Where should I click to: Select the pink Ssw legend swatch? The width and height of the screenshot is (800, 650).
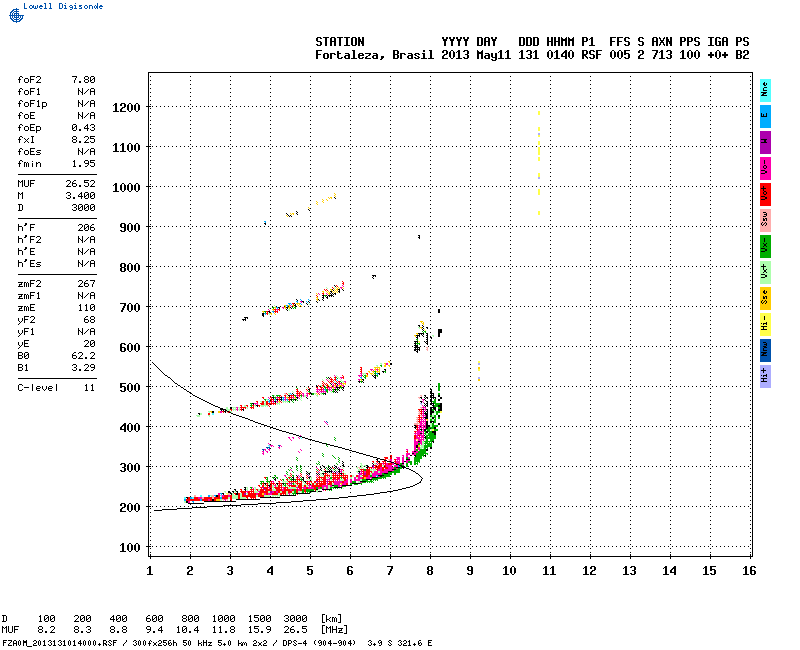pyautogui.click(x=765, y=220)
